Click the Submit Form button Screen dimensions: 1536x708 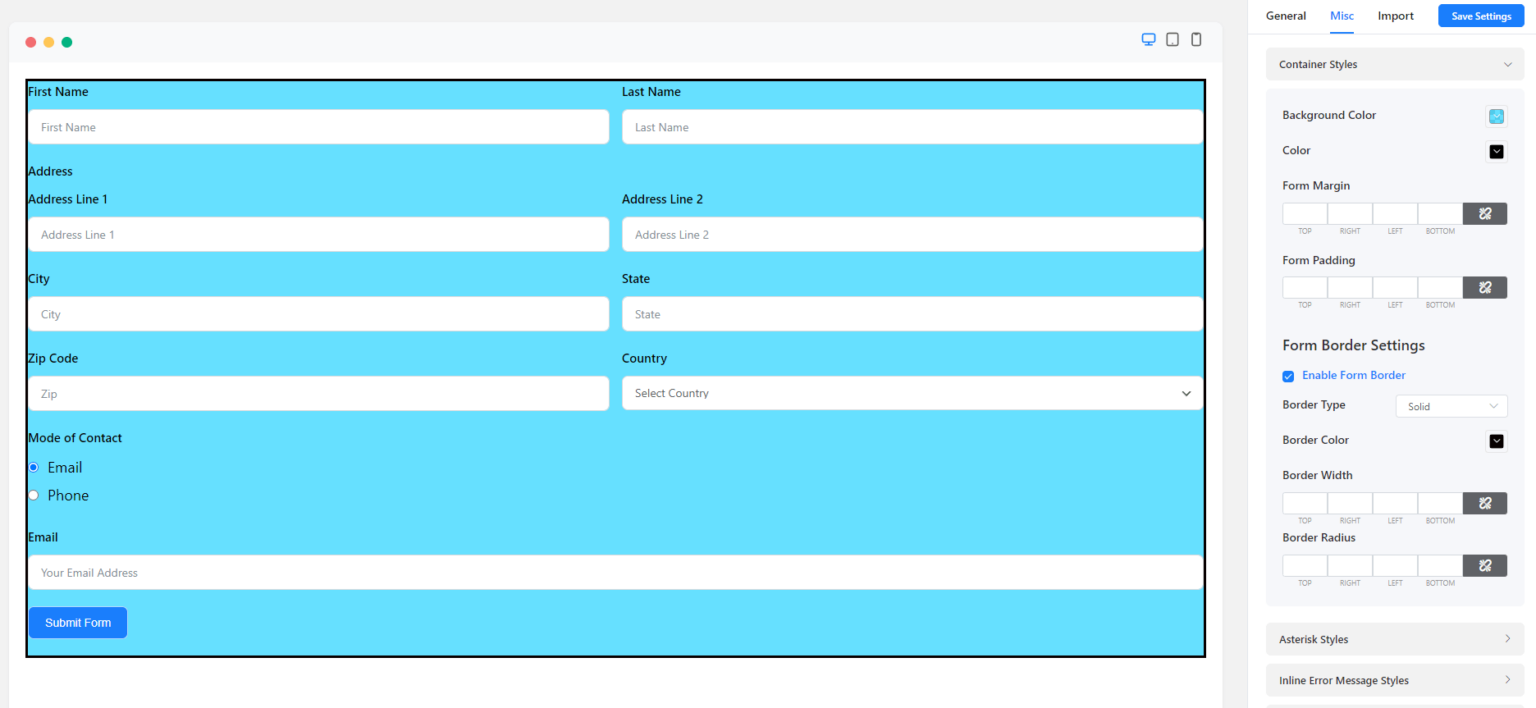[x=77, y=622]
